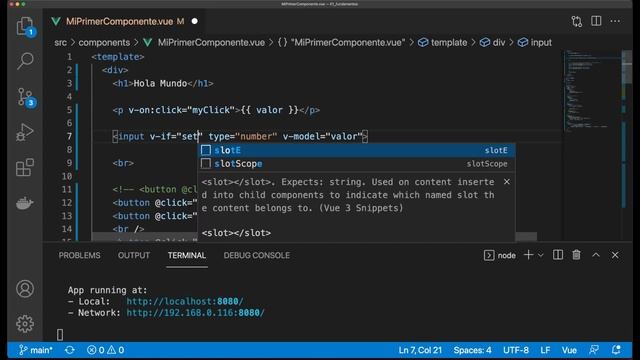Open the Run and Debug view
The height and width of the screenshot is (360, 640).
(25, 132)
